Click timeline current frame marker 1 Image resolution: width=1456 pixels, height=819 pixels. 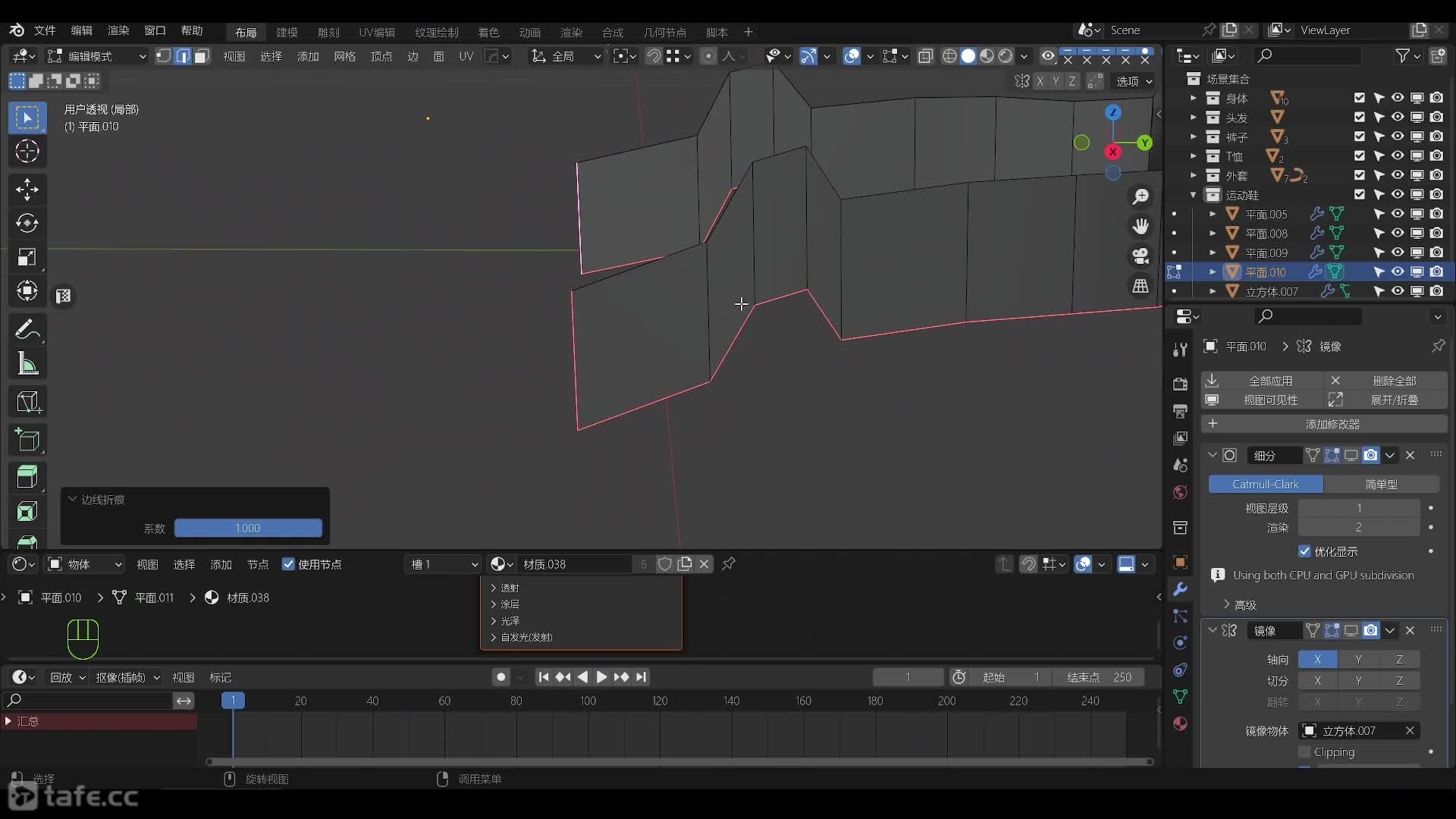(x=233, y=700)
